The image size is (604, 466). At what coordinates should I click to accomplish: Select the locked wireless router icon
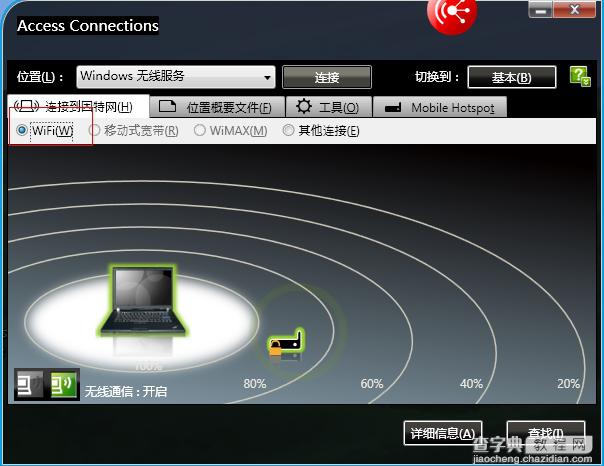click(x=286, y=342)
